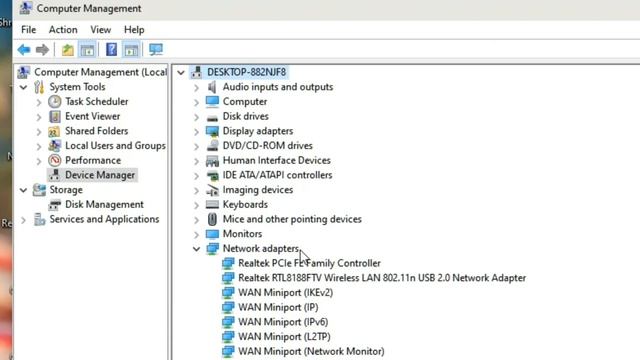Open the Help menu
Viewport: 640px width, 360px height.
[x=134, y=30]
